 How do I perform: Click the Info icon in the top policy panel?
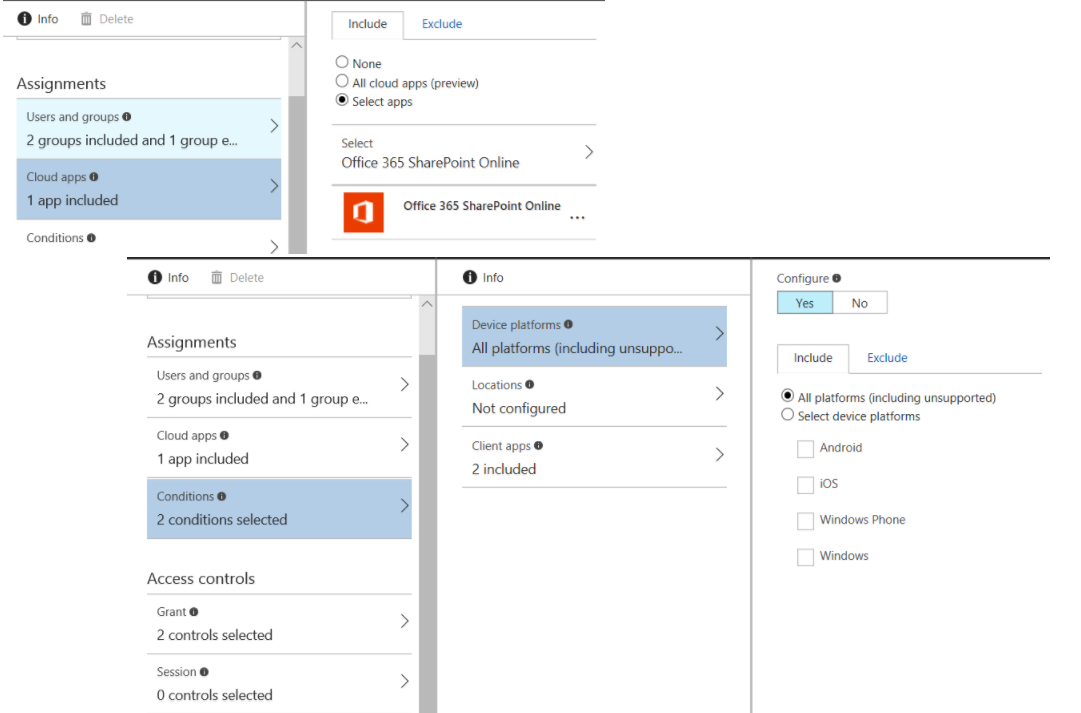click(24, 19)
